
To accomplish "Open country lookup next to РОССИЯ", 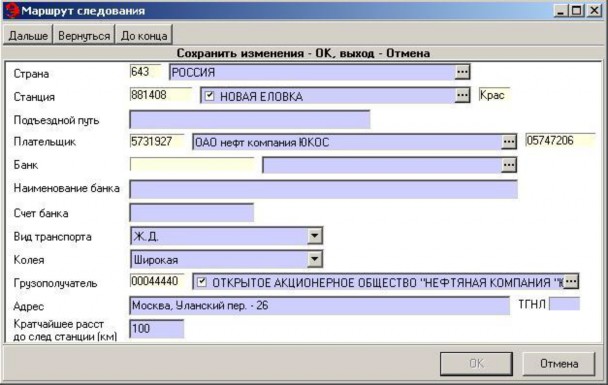I will tap(462, 72).
